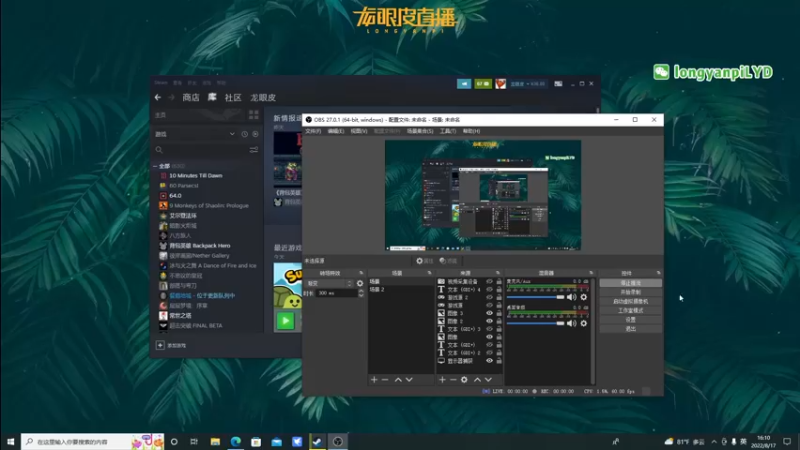Toggle visibility of video capture device source
Image resolution: width=800 pixels, height=450 pixels.
pos(489,282)
